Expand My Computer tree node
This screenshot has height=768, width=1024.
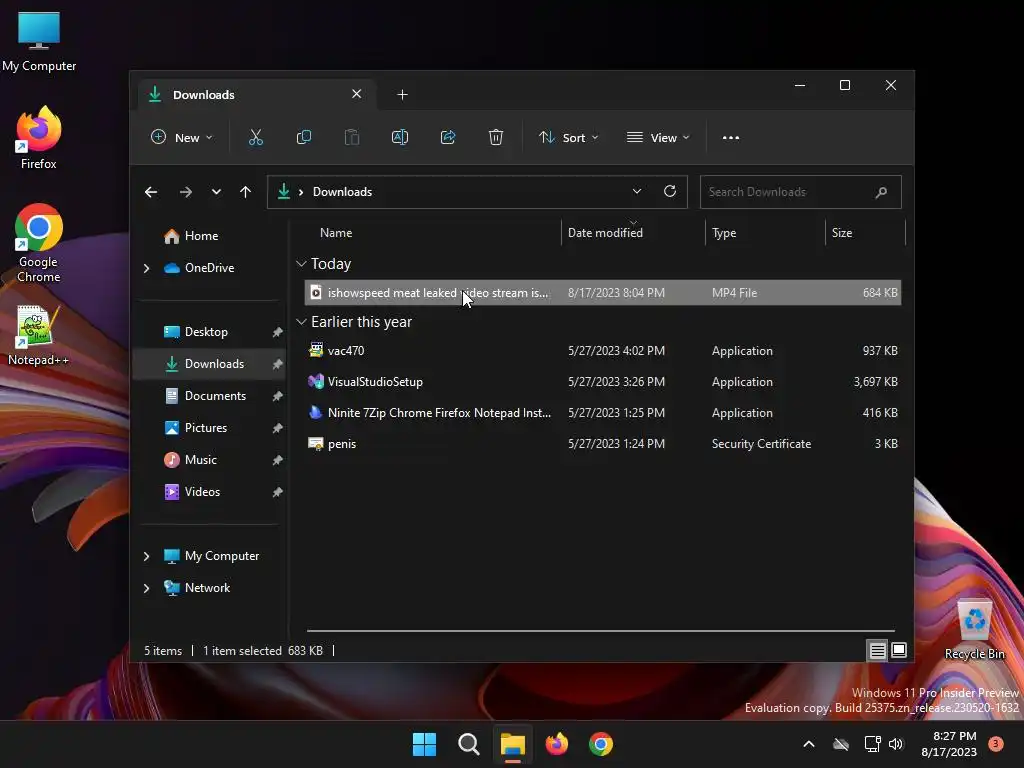click(x=146, y=556)
